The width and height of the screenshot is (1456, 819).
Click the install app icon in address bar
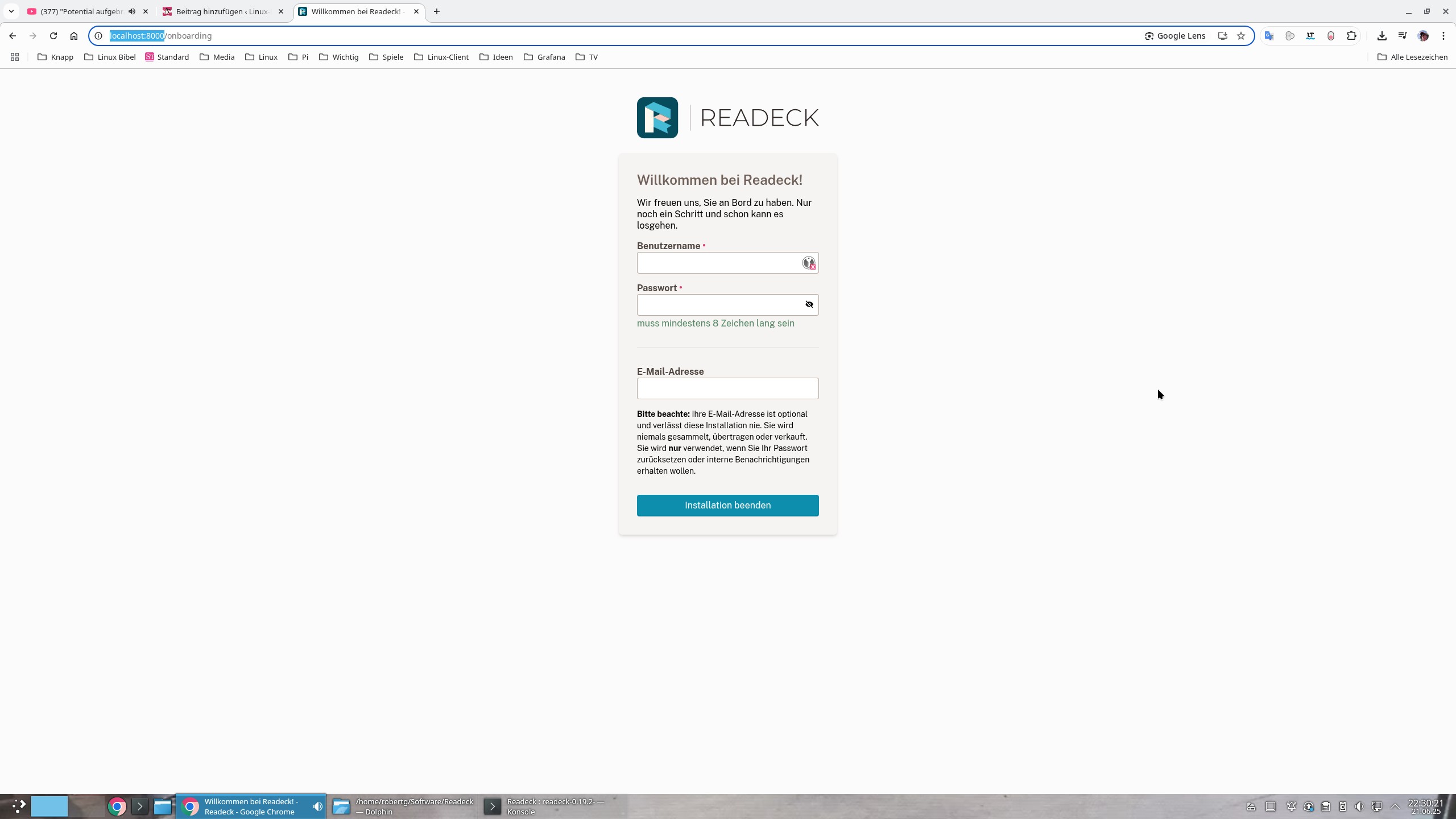tap(1222, 36)
